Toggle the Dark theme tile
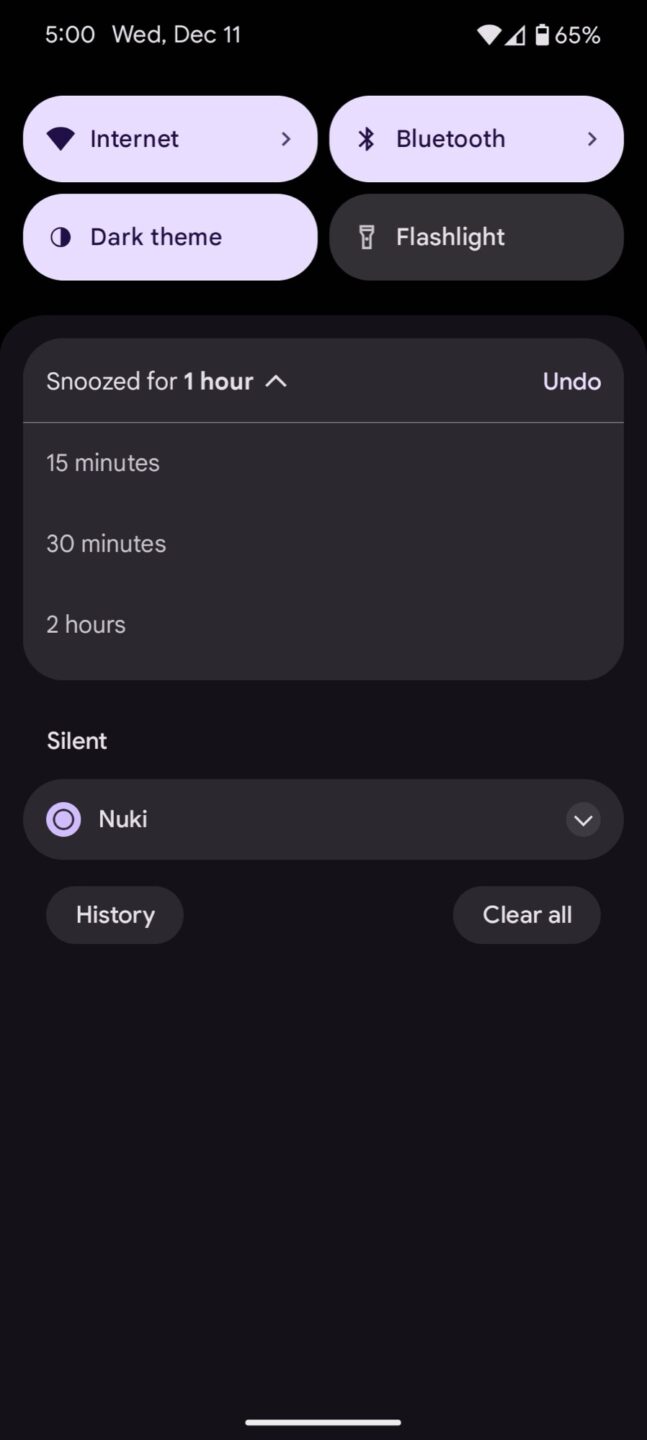 pos(170,237)
